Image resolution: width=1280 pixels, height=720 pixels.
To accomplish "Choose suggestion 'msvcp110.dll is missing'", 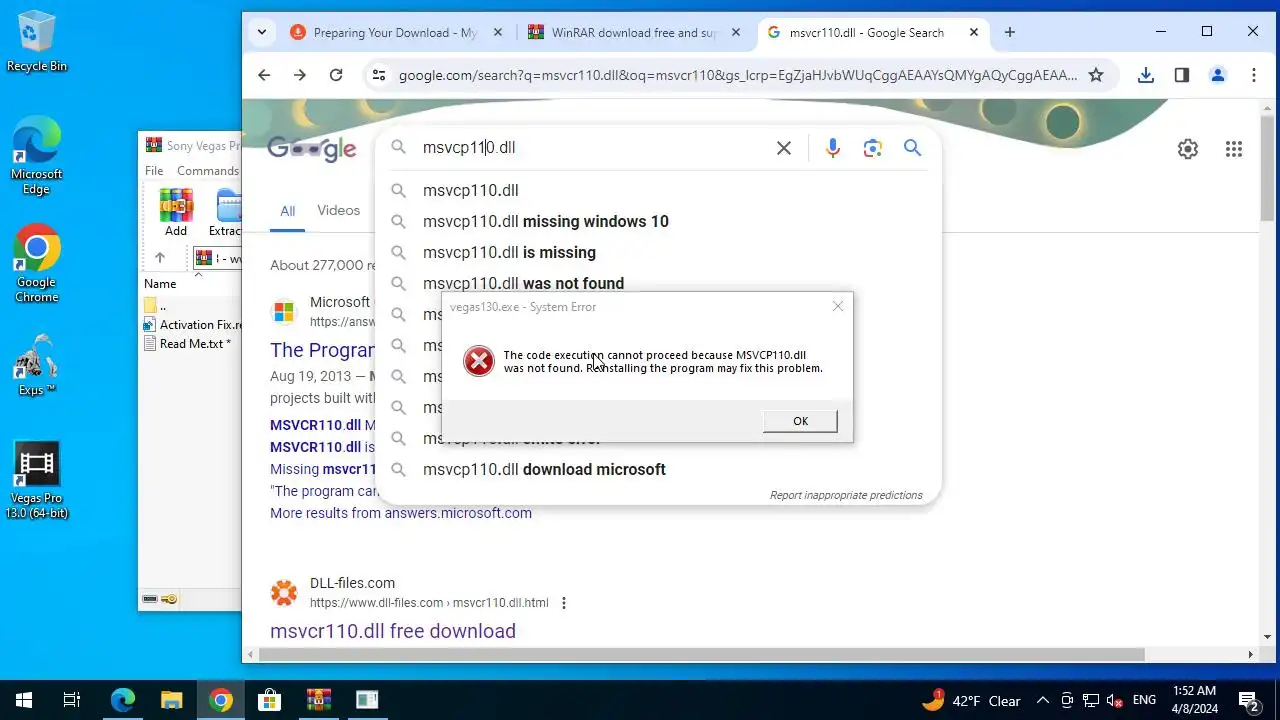I will 656,252.
